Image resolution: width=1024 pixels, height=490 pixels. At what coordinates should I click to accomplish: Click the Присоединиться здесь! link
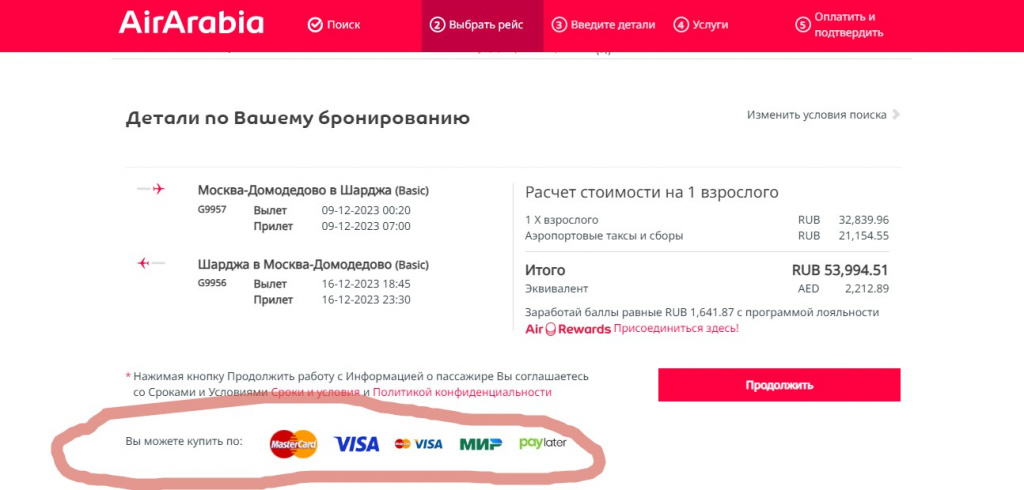pos(676,329)
